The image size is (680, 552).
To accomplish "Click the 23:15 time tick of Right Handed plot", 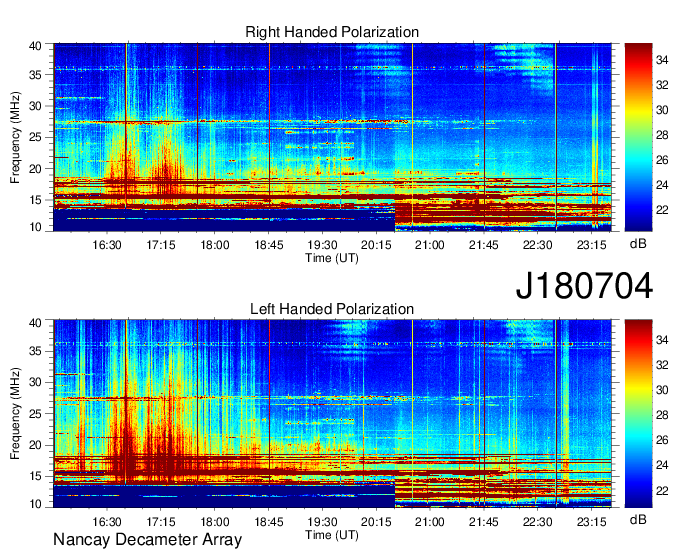I will (x=592, y=245).
